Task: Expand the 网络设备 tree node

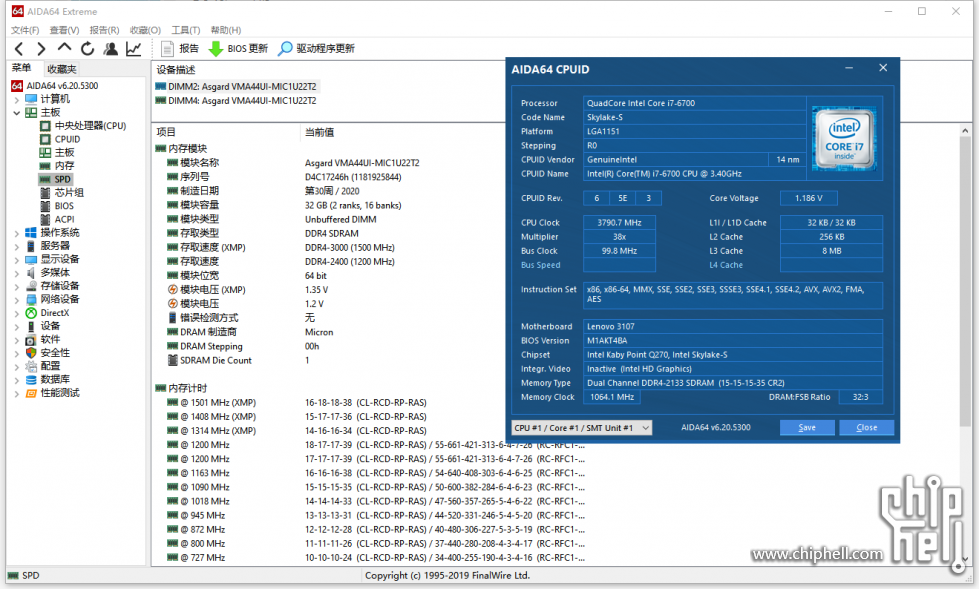Action: [16, 299]
